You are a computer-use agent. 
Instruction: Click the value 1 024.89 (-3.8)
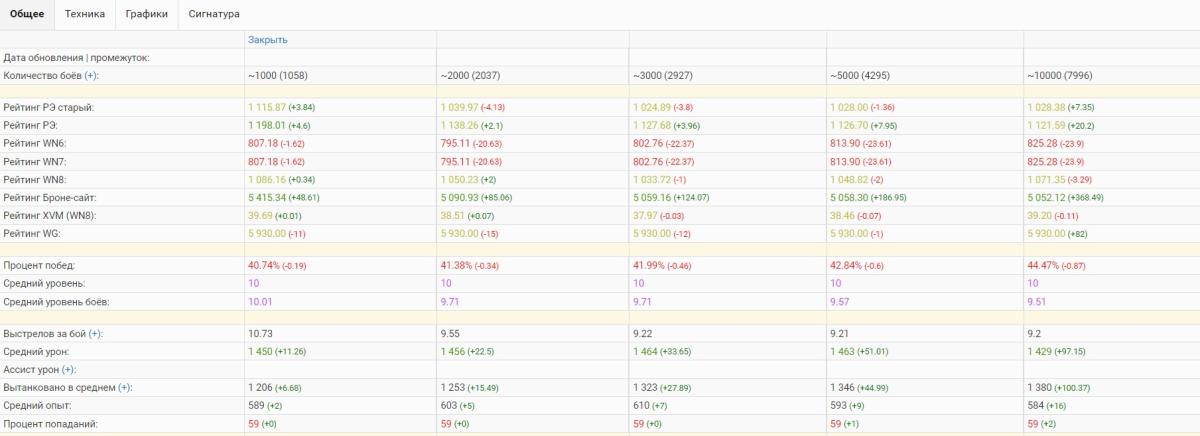(665, 108)
